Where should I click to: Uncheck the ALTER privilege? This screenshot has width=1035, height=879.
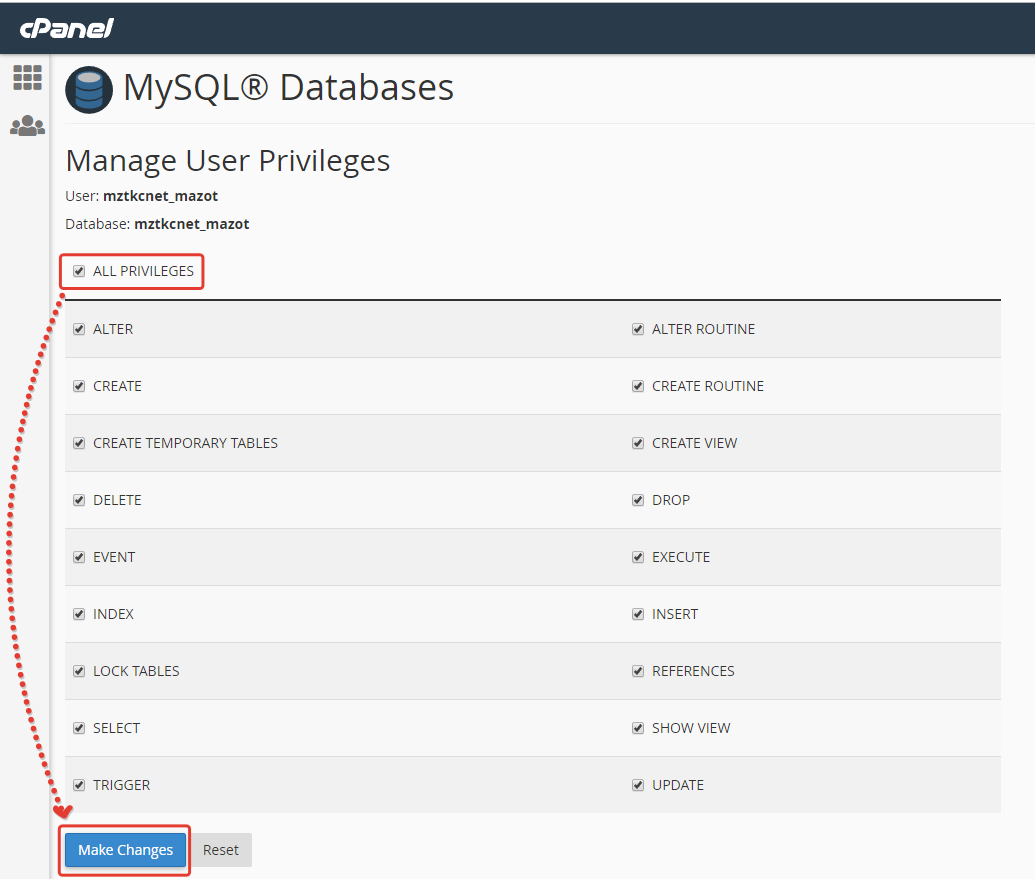(x=79, y=329)
